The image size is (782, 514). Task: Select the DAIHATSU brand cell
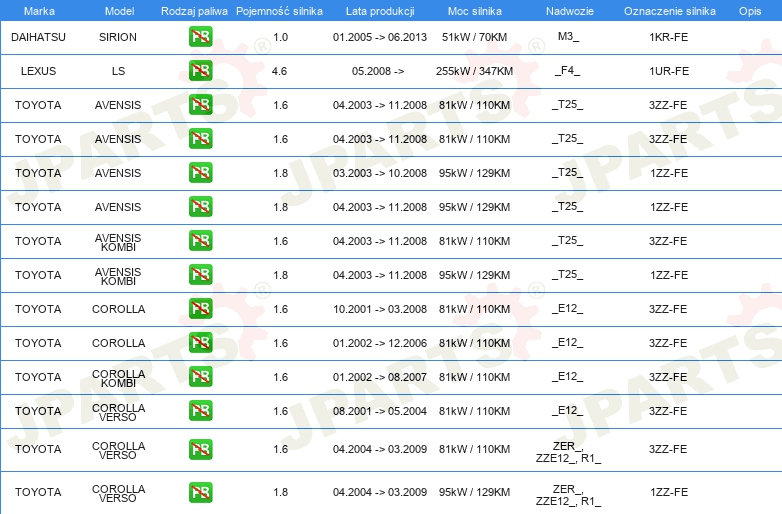(x=38, y=37)
